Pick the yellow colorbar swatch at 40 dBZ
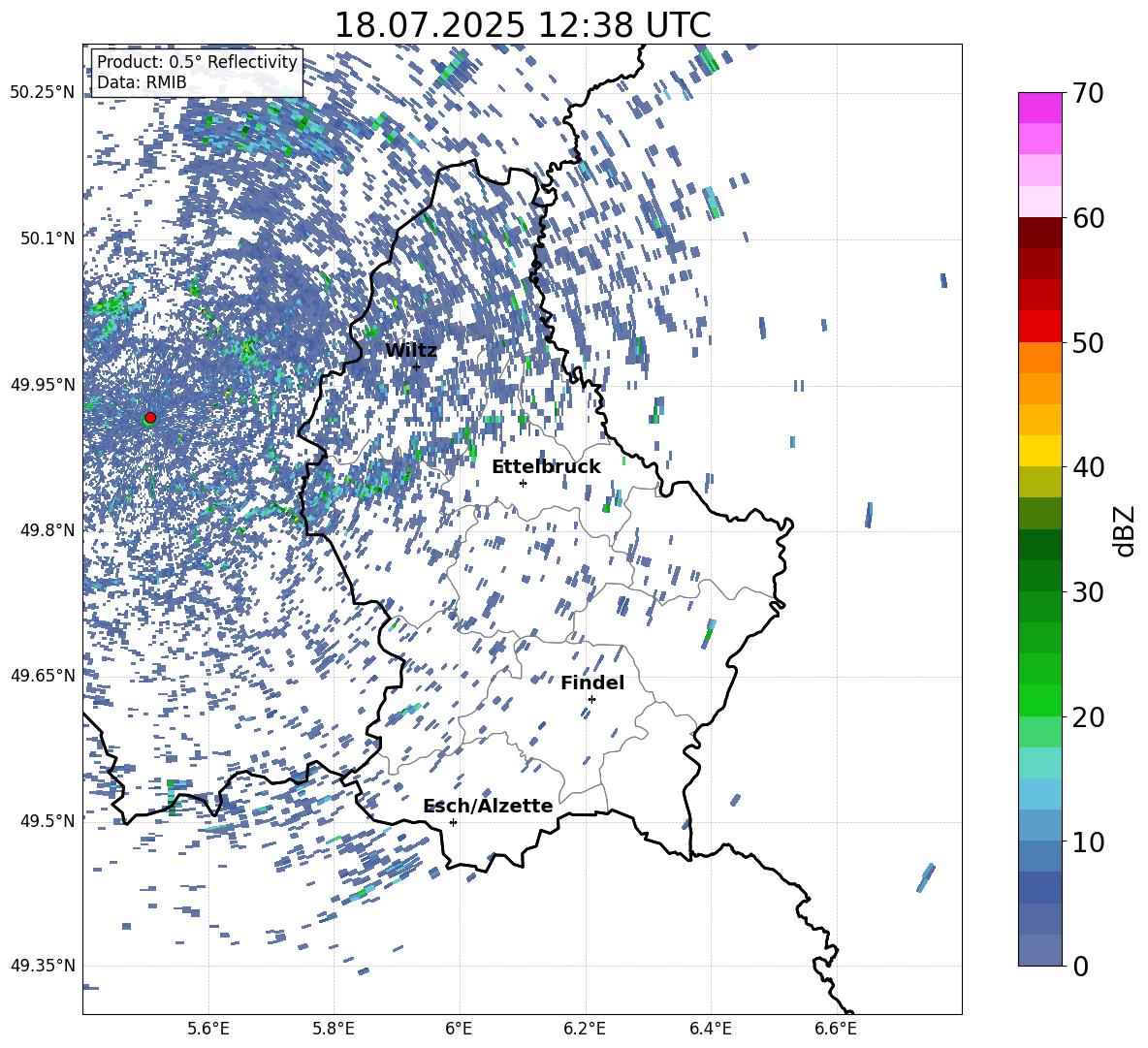Screen dimensions: 1148x1048 point(1039,451)
